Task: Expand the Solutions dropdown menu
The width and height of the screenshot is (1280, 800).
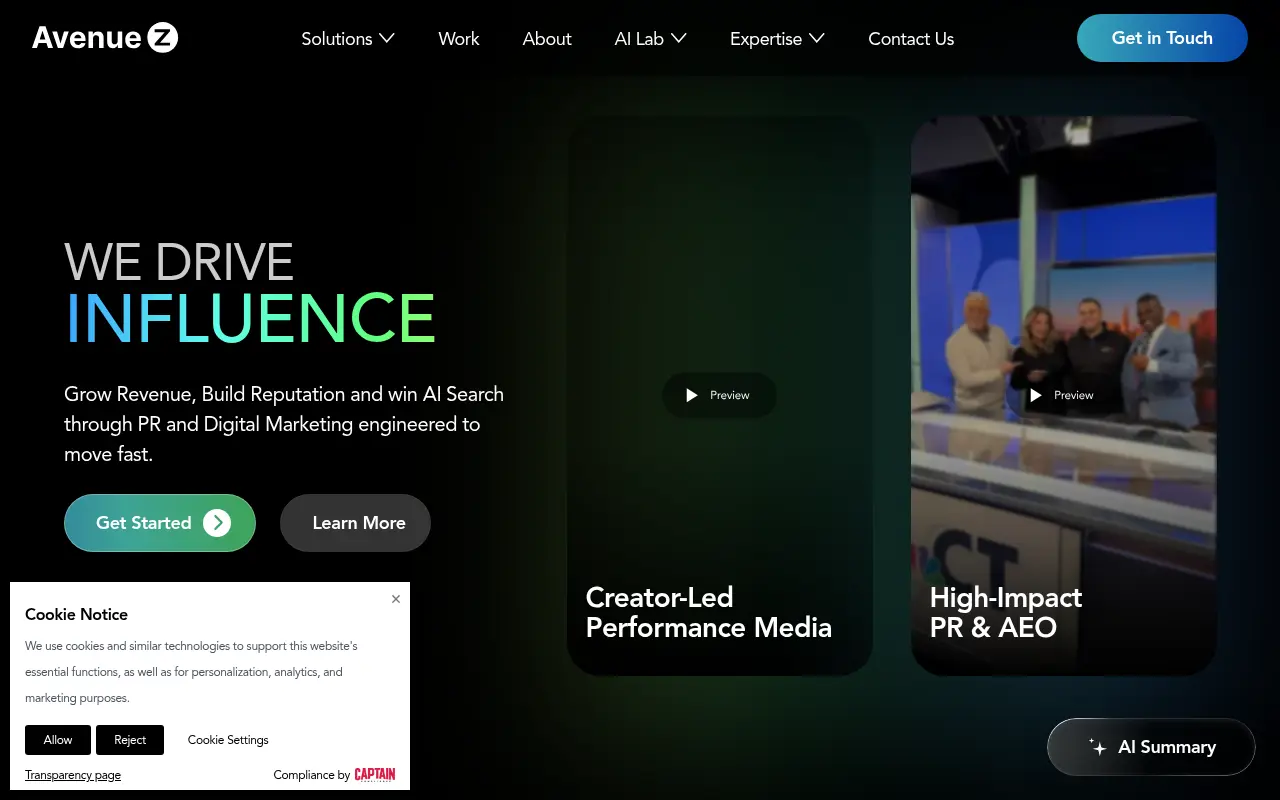Action: tap(348, 39)
